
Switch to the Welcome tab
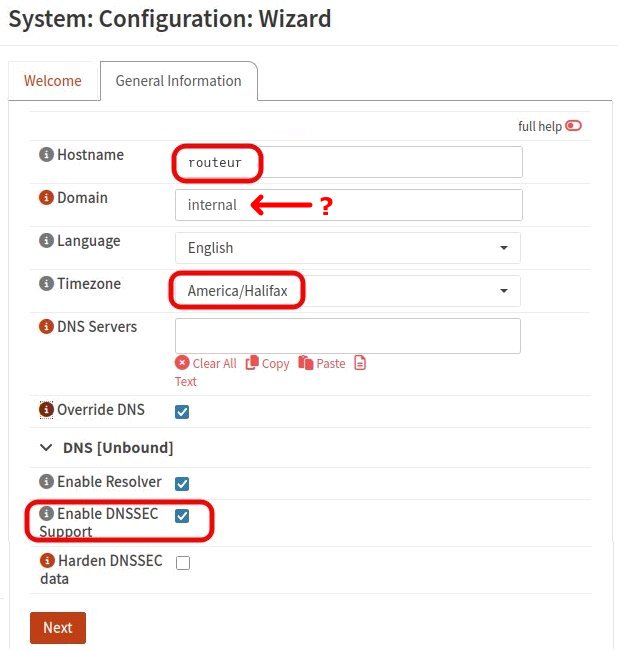click(53, 81)
